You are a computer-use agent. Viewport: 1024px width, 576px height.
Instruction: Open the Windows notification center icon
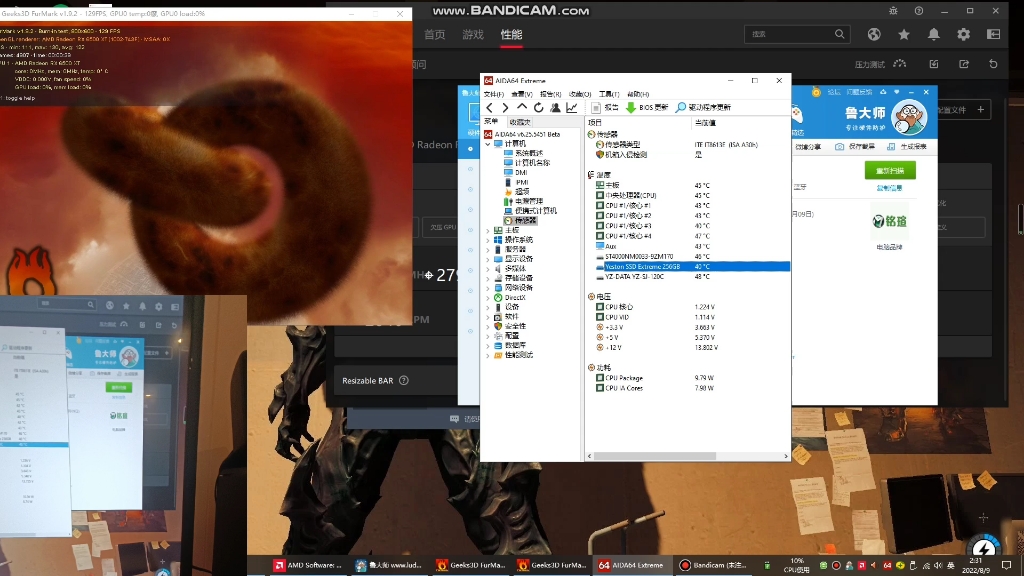[x=1006, y=566]
